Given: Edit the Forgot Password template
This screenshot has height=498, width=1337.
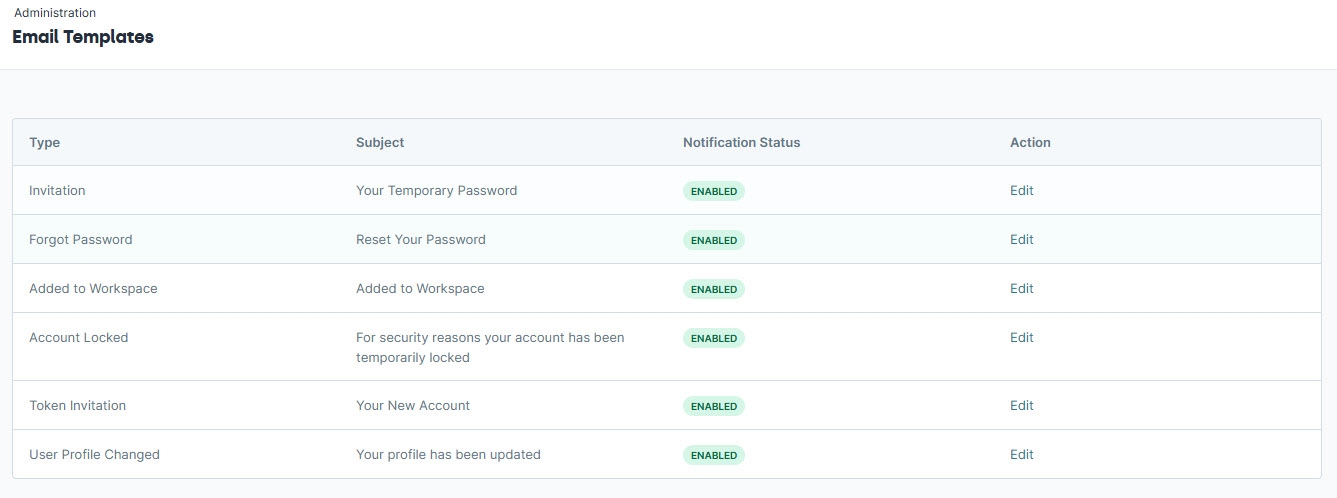Looking at the screenshot, I should [x=1021, y=239].
